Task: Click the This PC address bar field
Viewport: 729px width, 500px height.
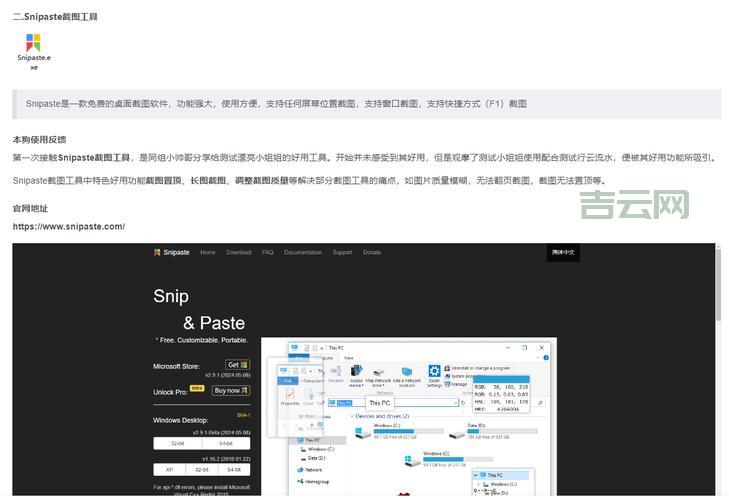Action: [x=393, y=403]
